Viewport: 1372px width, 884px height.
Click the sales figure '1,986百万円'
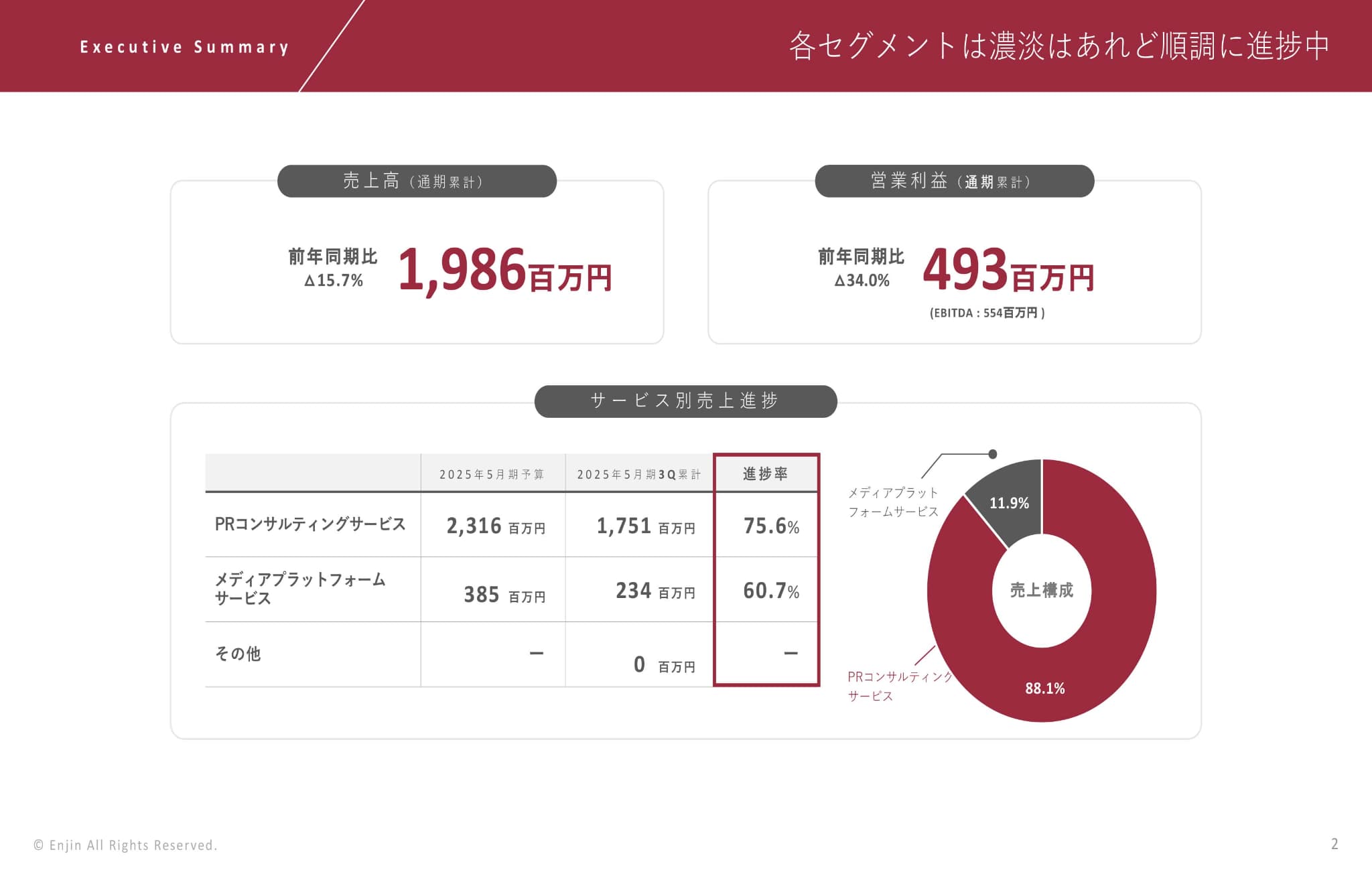(505, 270)
